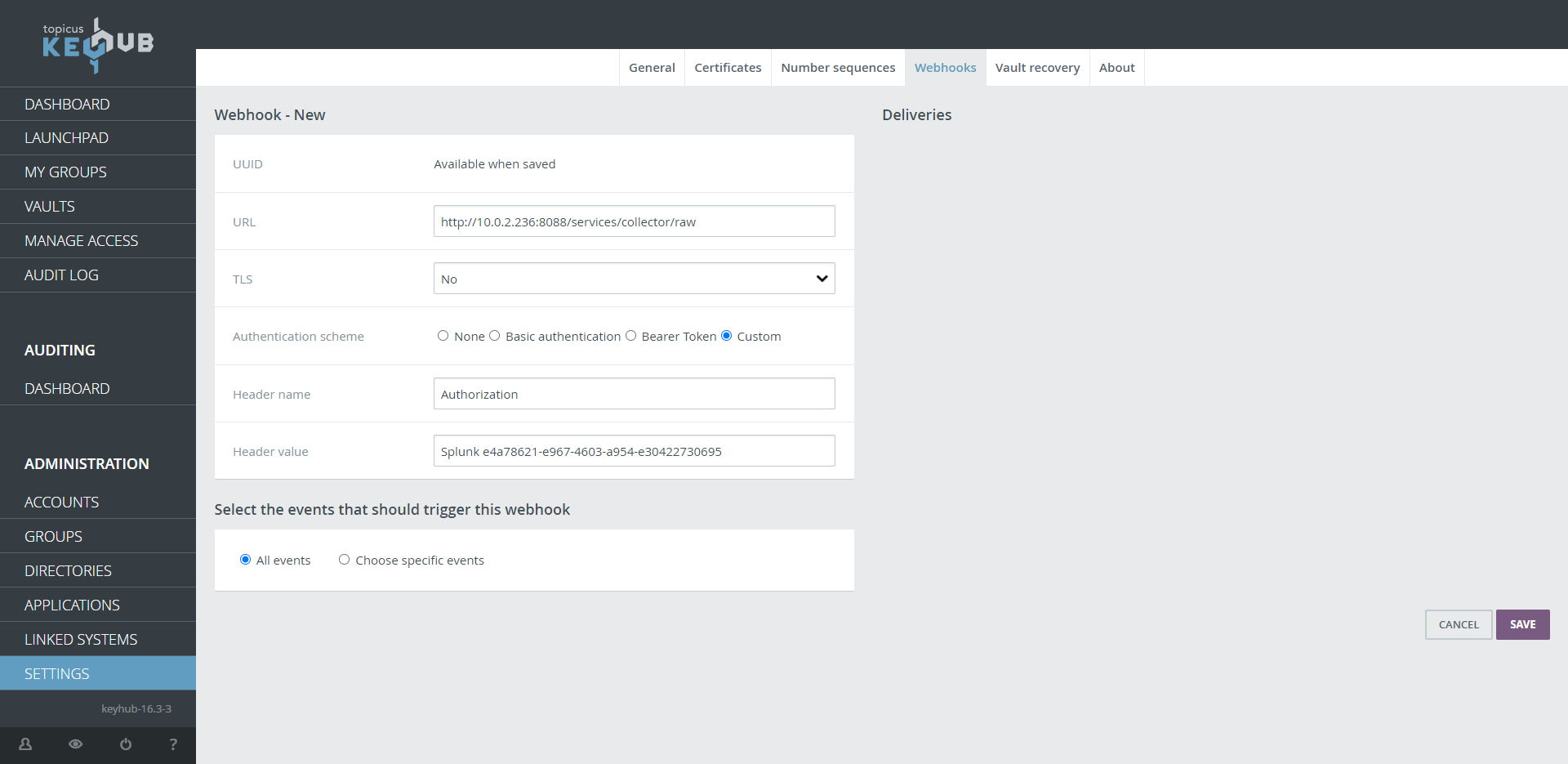Switch to the General tab
The width and height of the screenshot is (1568, 764).
coord(652,68)
